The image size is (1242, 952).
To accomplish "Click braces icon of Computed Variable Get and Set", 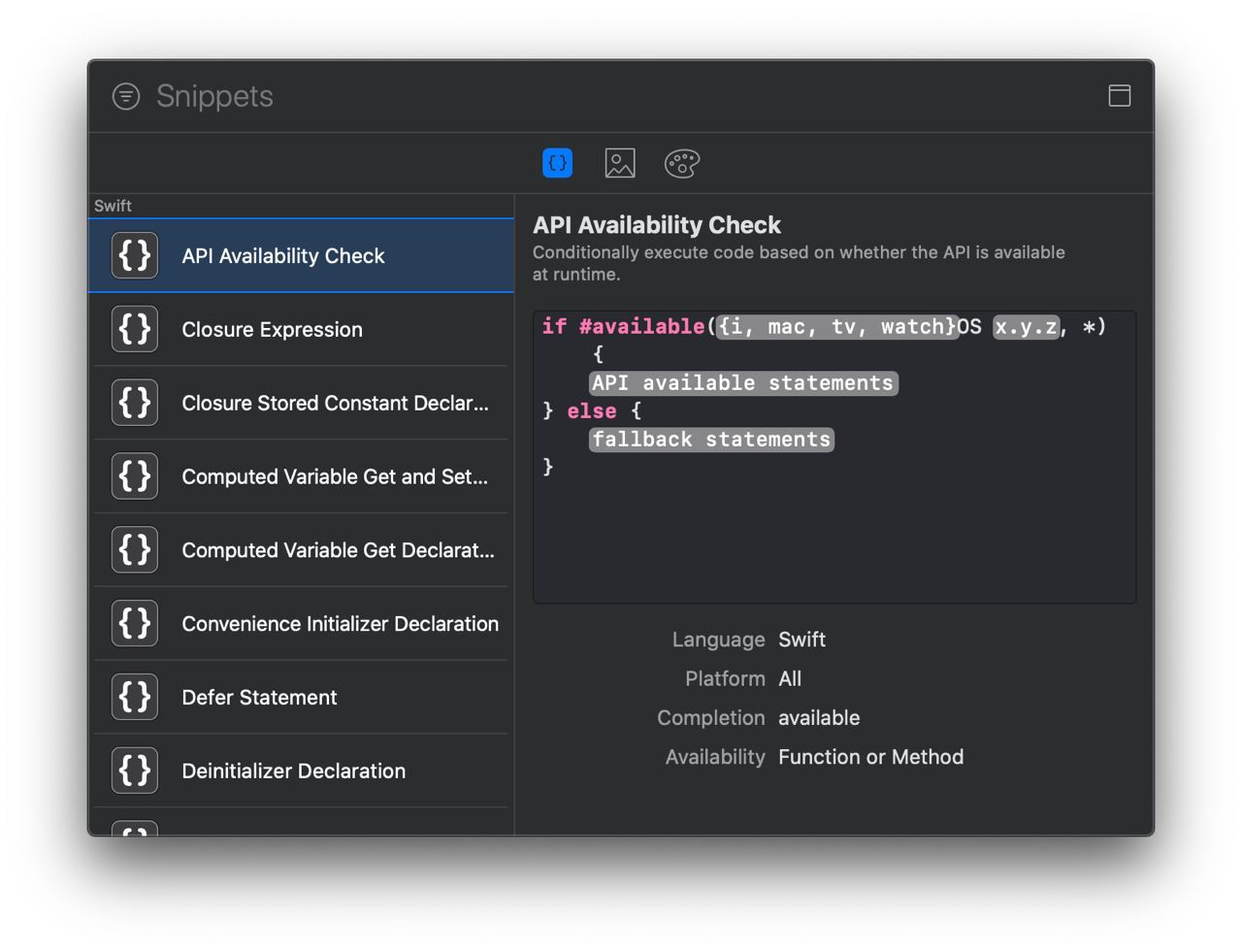I will [x=135, y=476].
